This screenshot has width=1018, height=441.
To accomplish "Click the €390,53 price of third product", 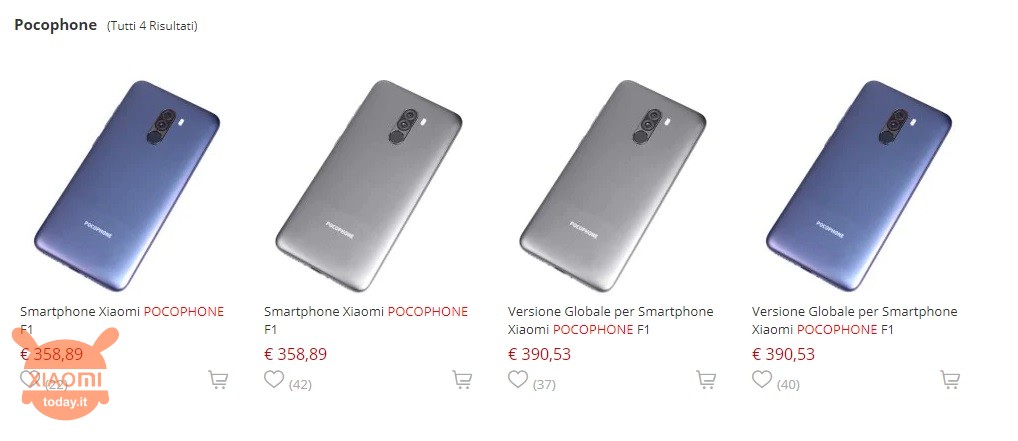I will [x=539, y=354].
